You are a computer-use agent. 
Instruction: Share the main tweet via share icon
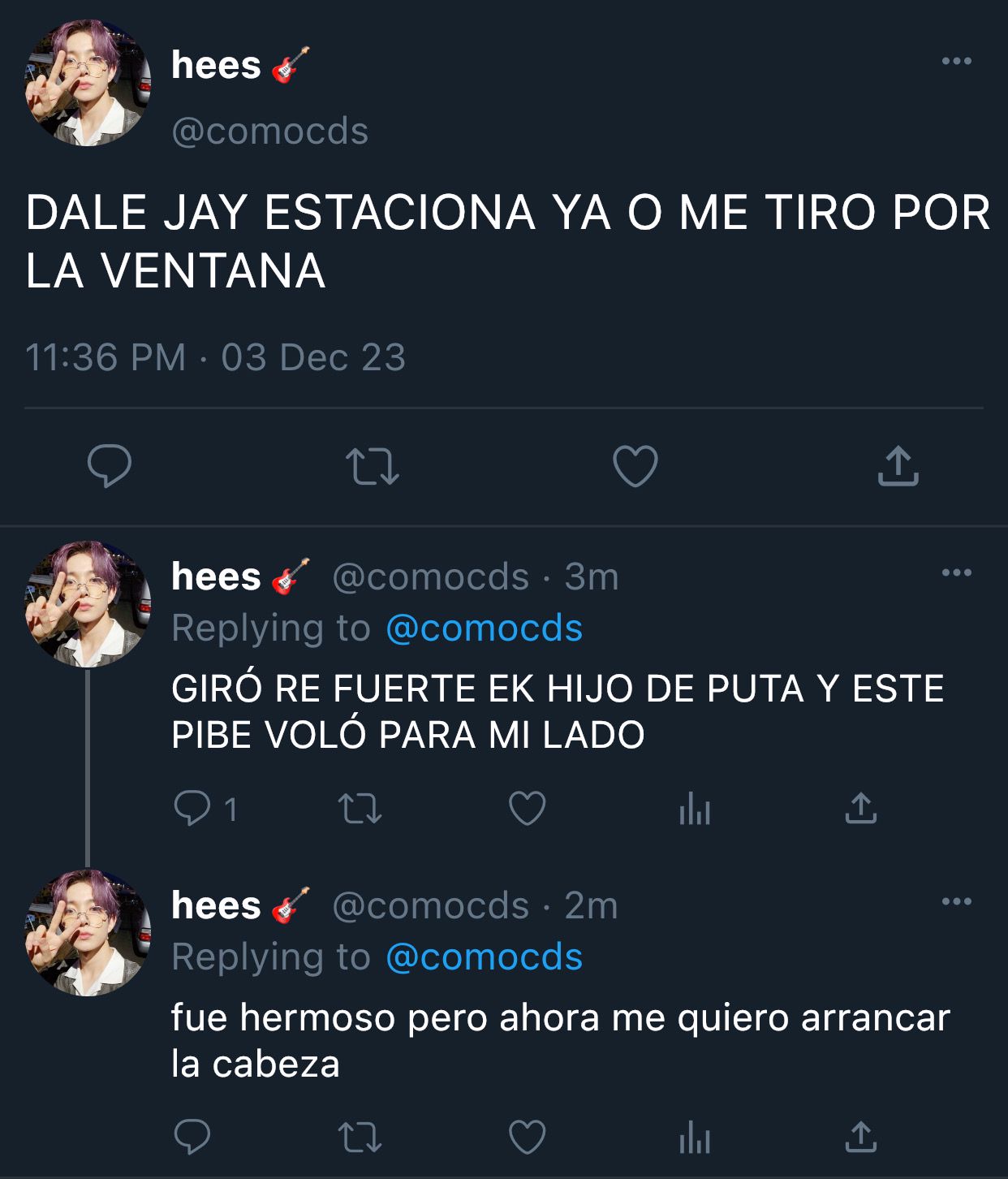click(x=898, y=465)
